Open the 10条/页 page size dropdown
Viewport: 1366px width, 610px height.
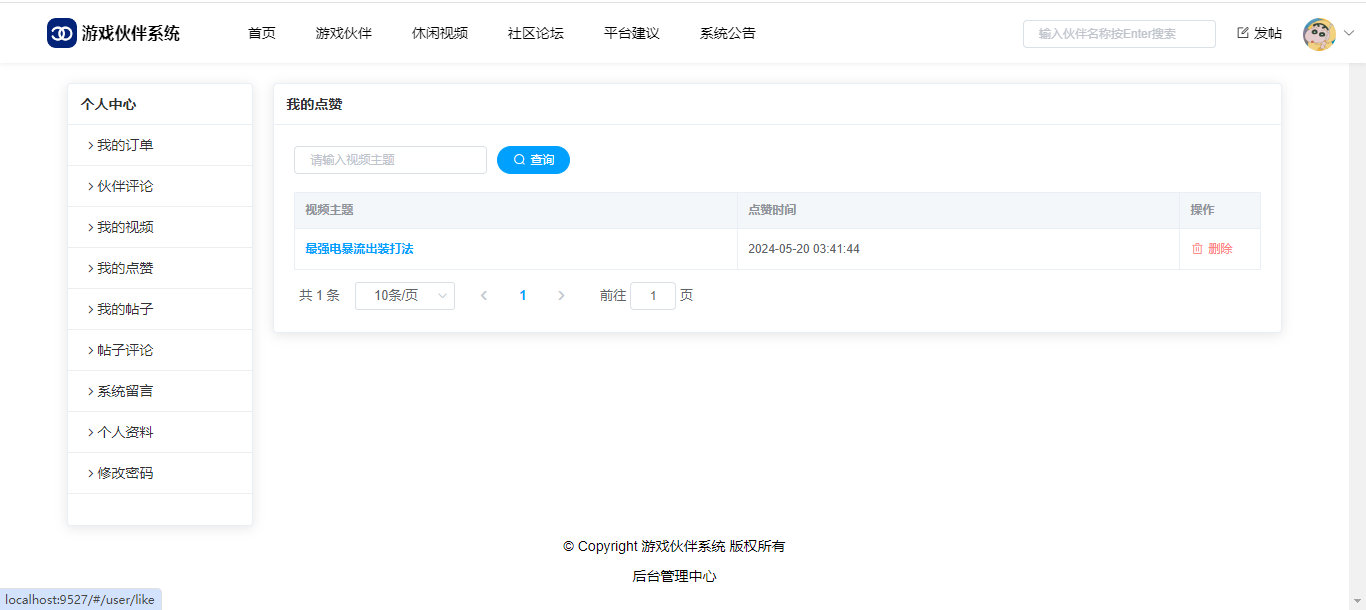pos(405,296)
